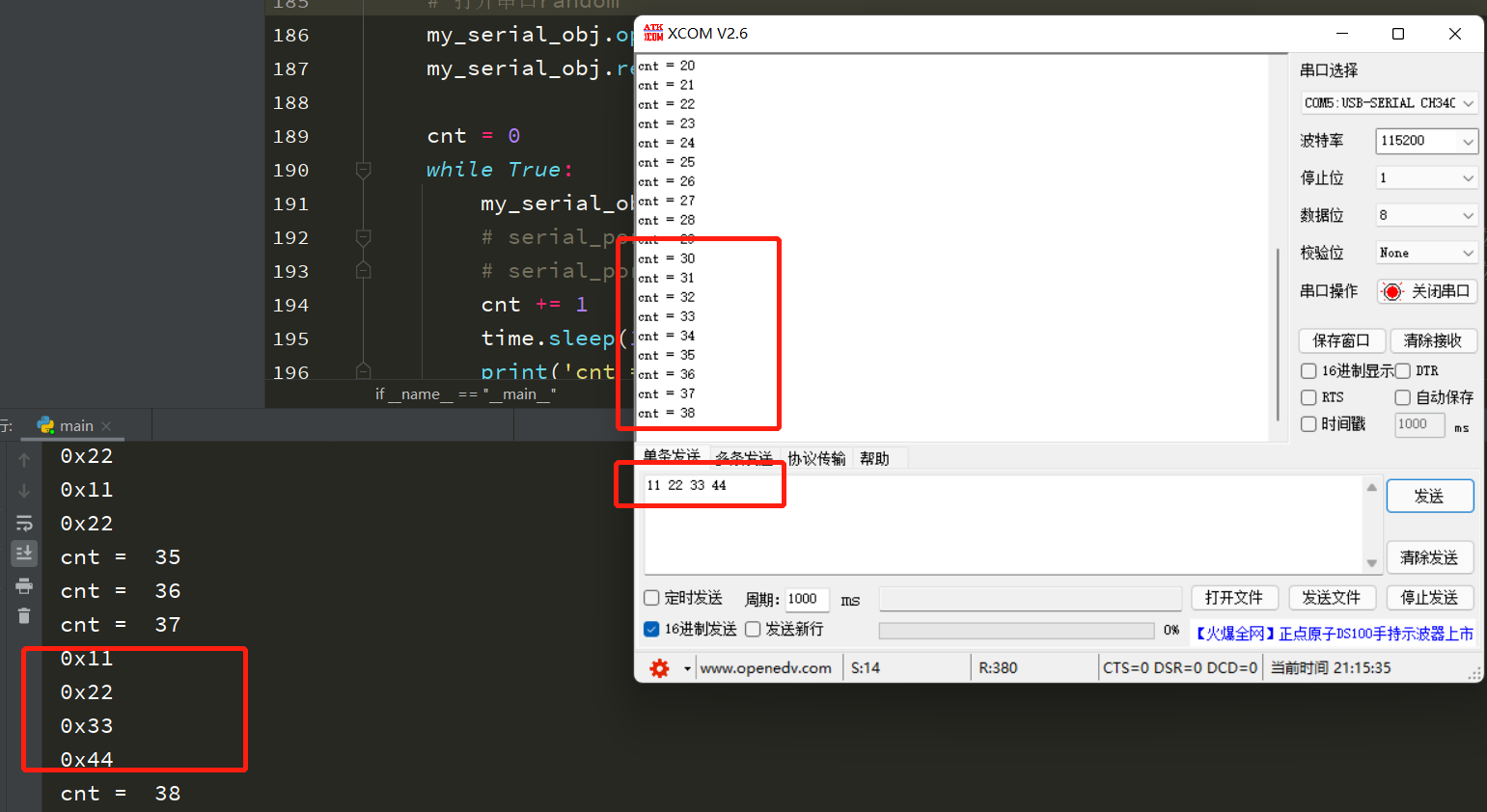Click the 发送 send button
1487x812 pixels.
(x=1429, y=495)
